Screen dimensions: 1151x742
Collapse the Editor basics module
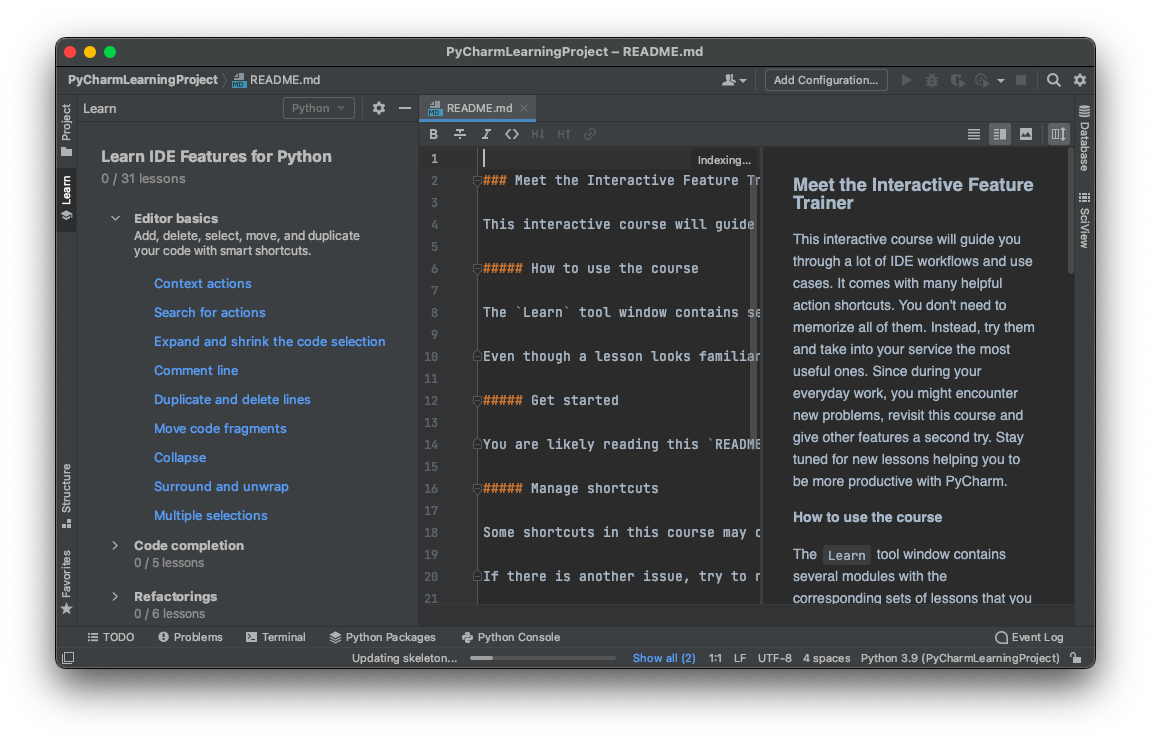(x=115, y=218)
